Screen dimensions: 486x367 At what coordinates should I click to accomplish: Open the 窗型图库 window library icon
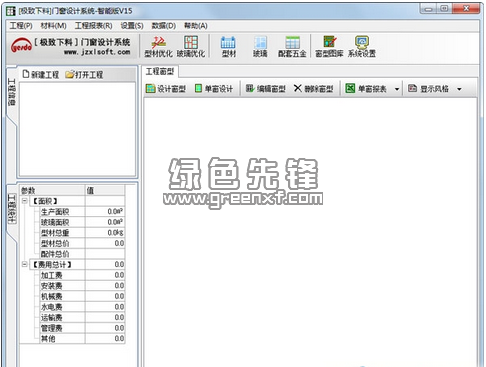pyautogui.click(x=329, y=47)
